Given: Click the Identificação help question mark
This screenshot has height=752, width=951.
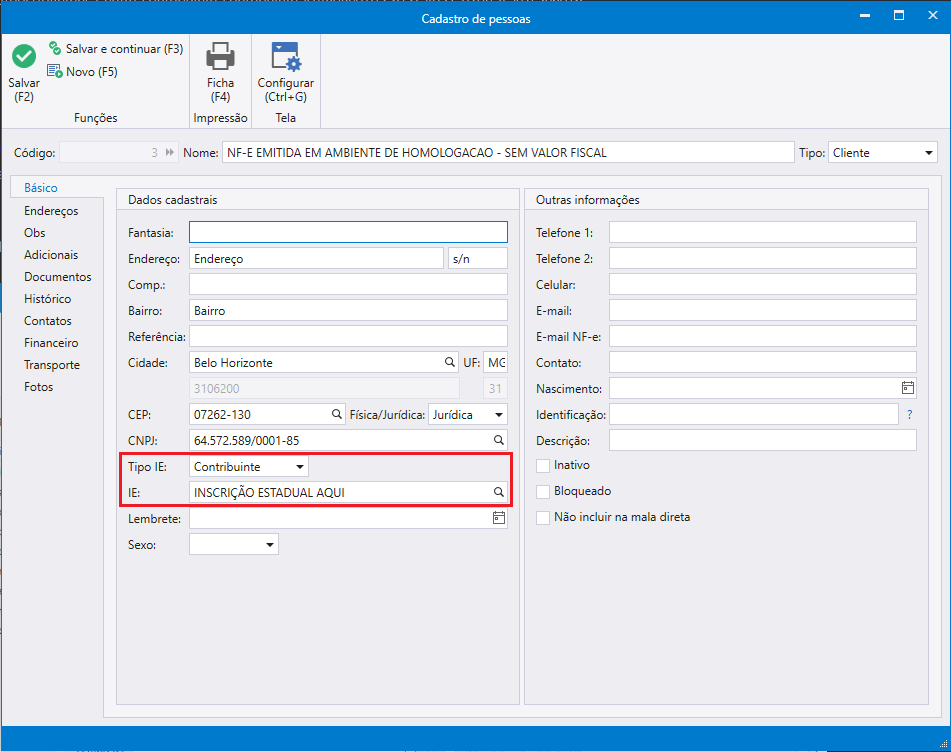Looking at the screenshot, I should click(909, 415).
